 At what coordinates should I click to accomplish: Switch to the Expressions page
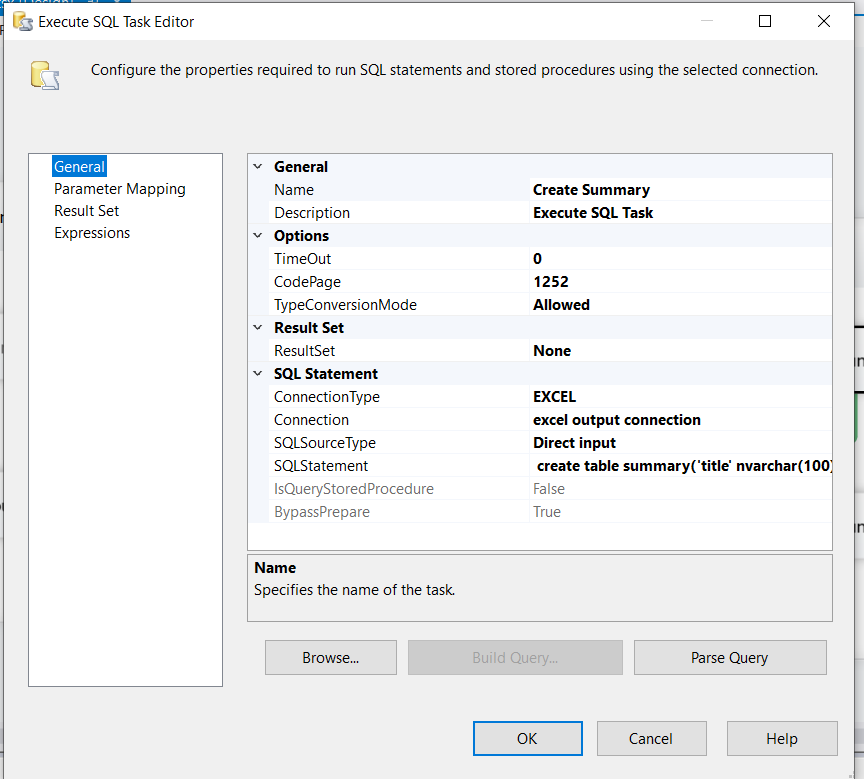[x=92, y=232]
